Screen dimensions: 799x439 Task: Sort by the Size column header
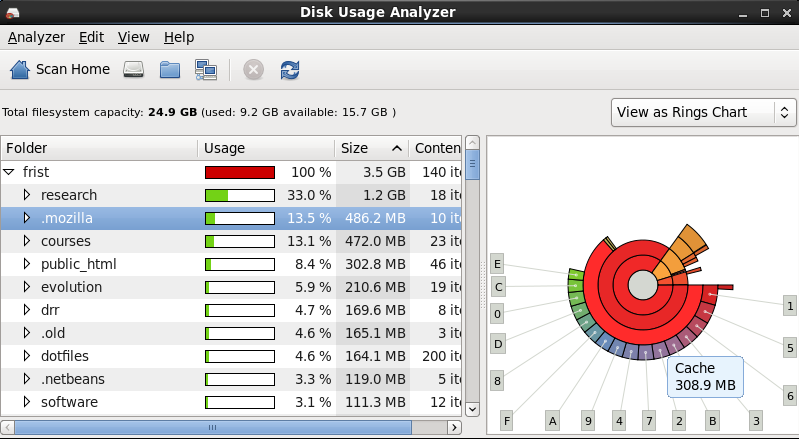click(371, 148)
